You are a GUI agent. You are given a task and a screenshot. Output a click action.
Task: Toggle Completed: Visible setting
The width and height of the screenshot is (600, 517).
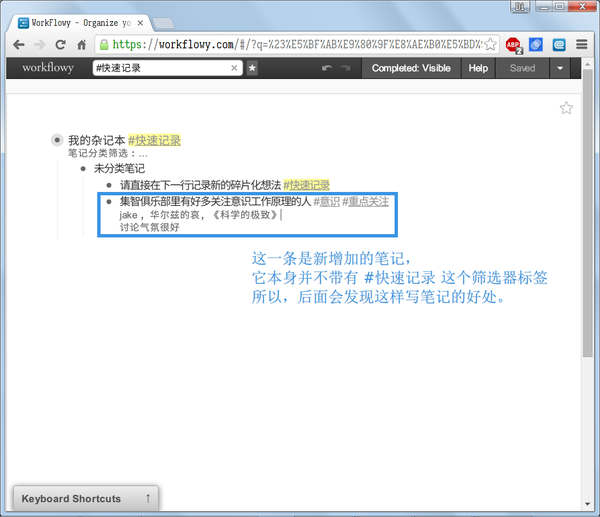(x=411, y=68)
